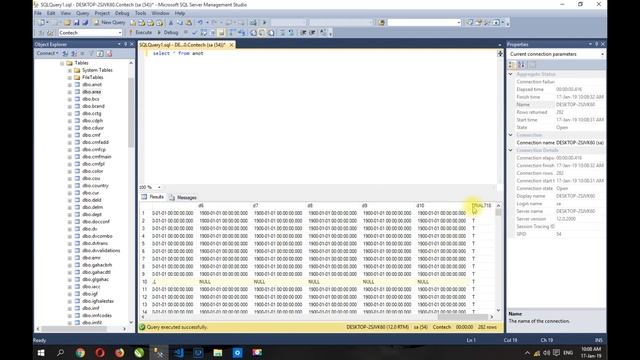Click the Comment out selected lines icon
640x360 pixels.
tap(282, 32)
